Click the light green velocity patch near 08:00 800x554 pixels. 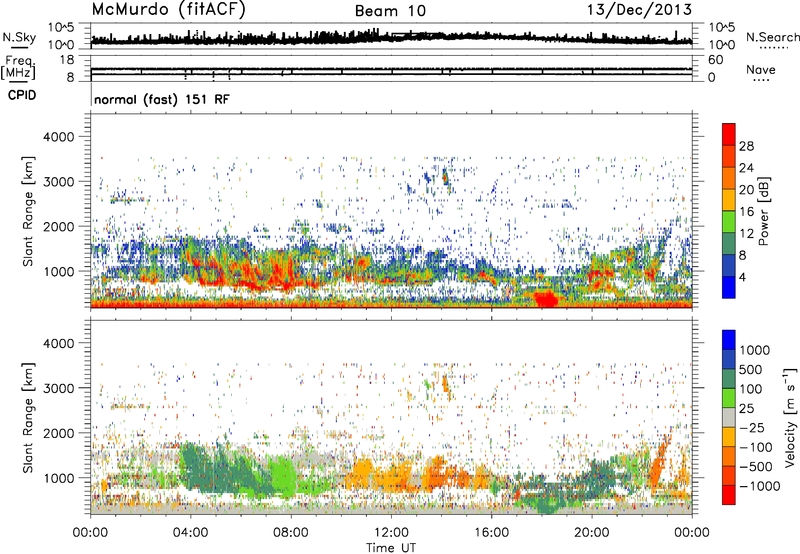284,475
